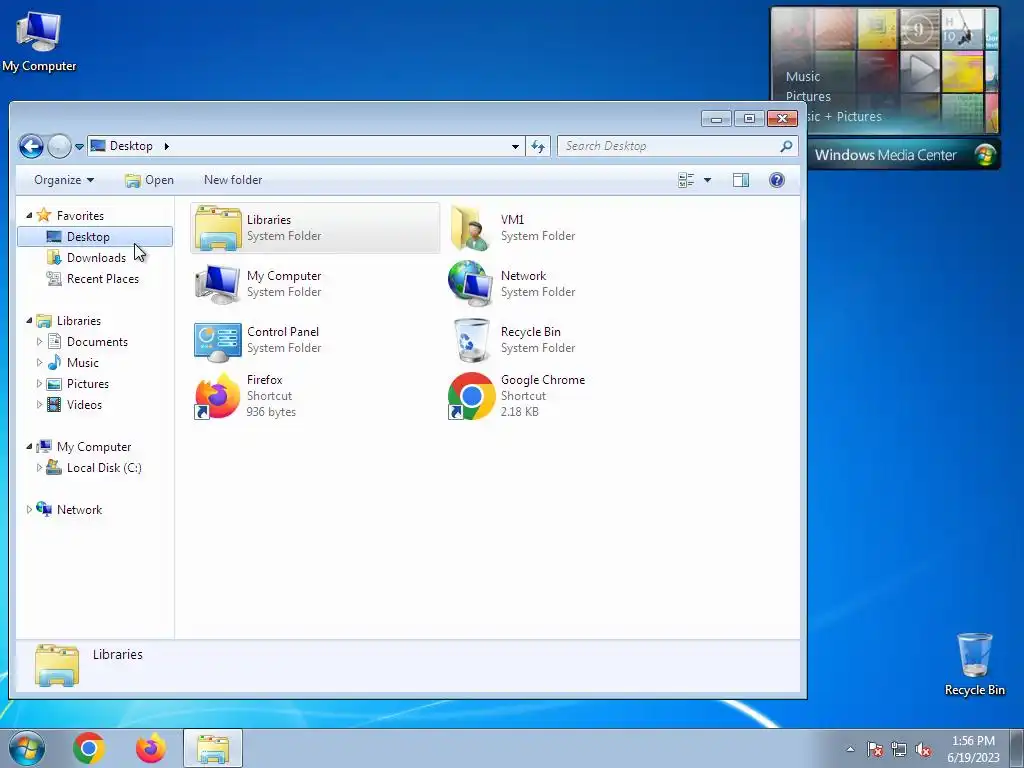Open the VM1 user folder icon
The height and width of the screenshot is (768, 1024).
470,228
